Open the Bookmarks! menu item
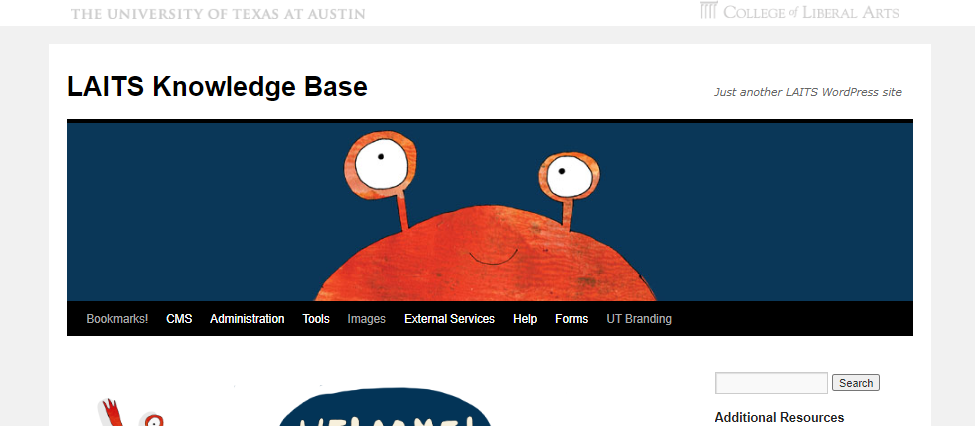The height and width of the screenshot is (426, 975). point(117,318)
